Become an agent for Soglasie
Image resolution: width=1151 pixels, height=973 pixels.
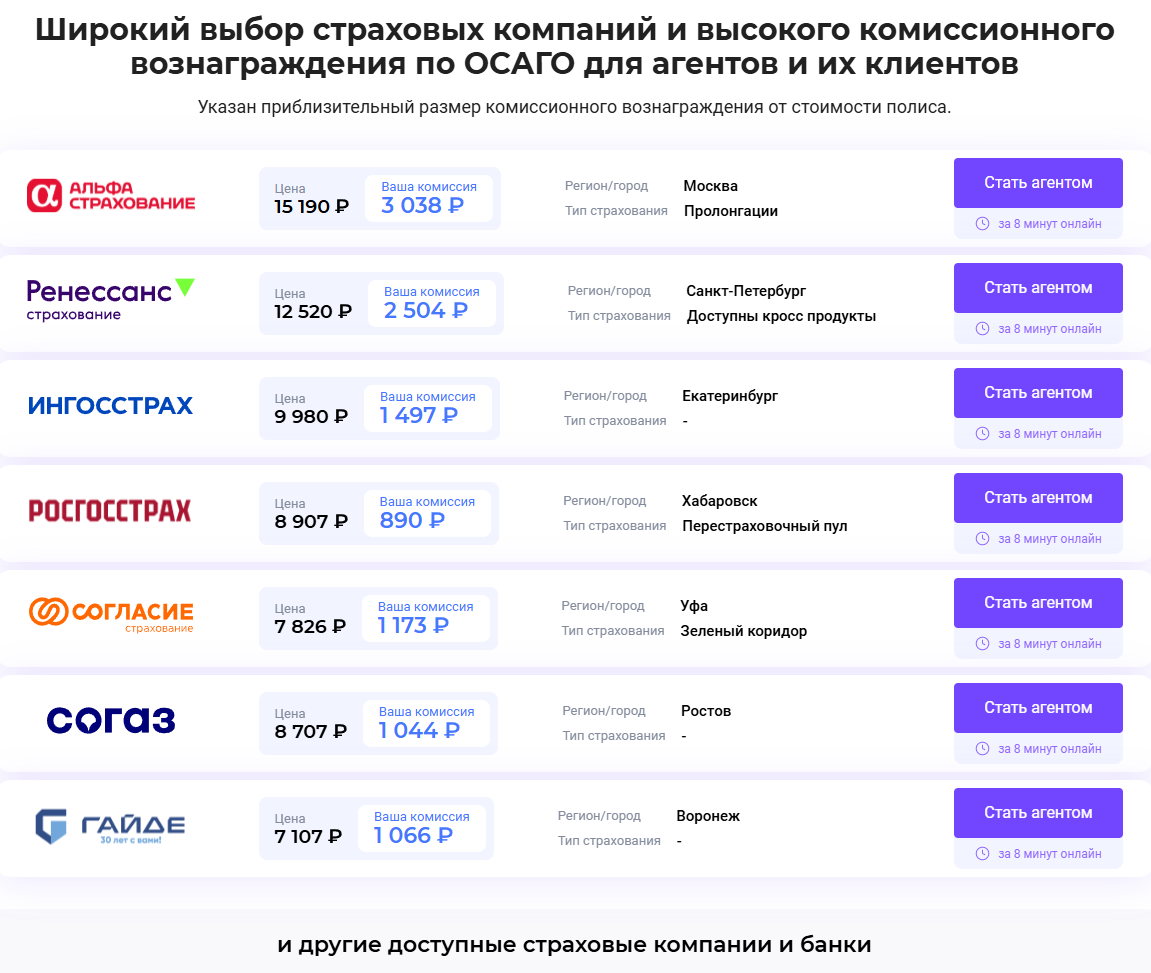pyautogui.click(x=1038, y=603)
